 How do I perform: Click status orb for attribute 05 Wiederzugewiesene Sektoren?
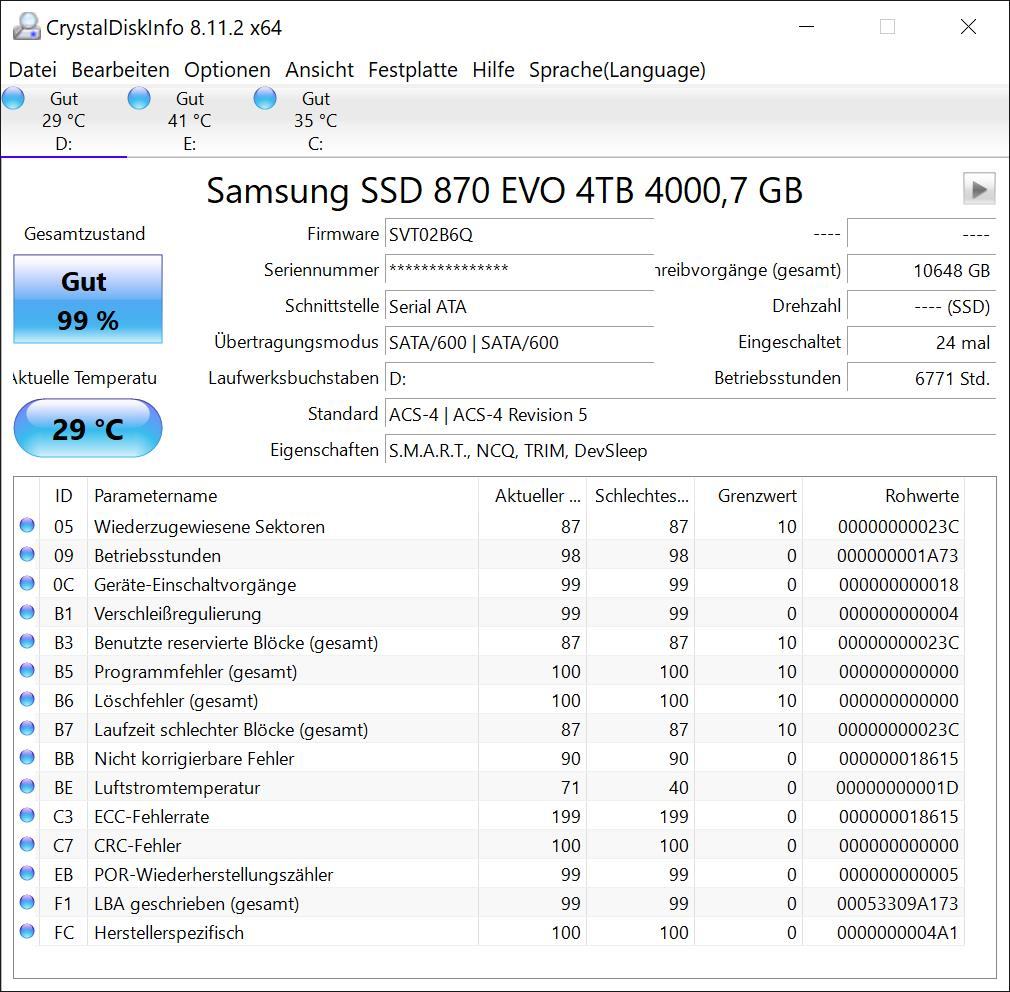(27, 525)
